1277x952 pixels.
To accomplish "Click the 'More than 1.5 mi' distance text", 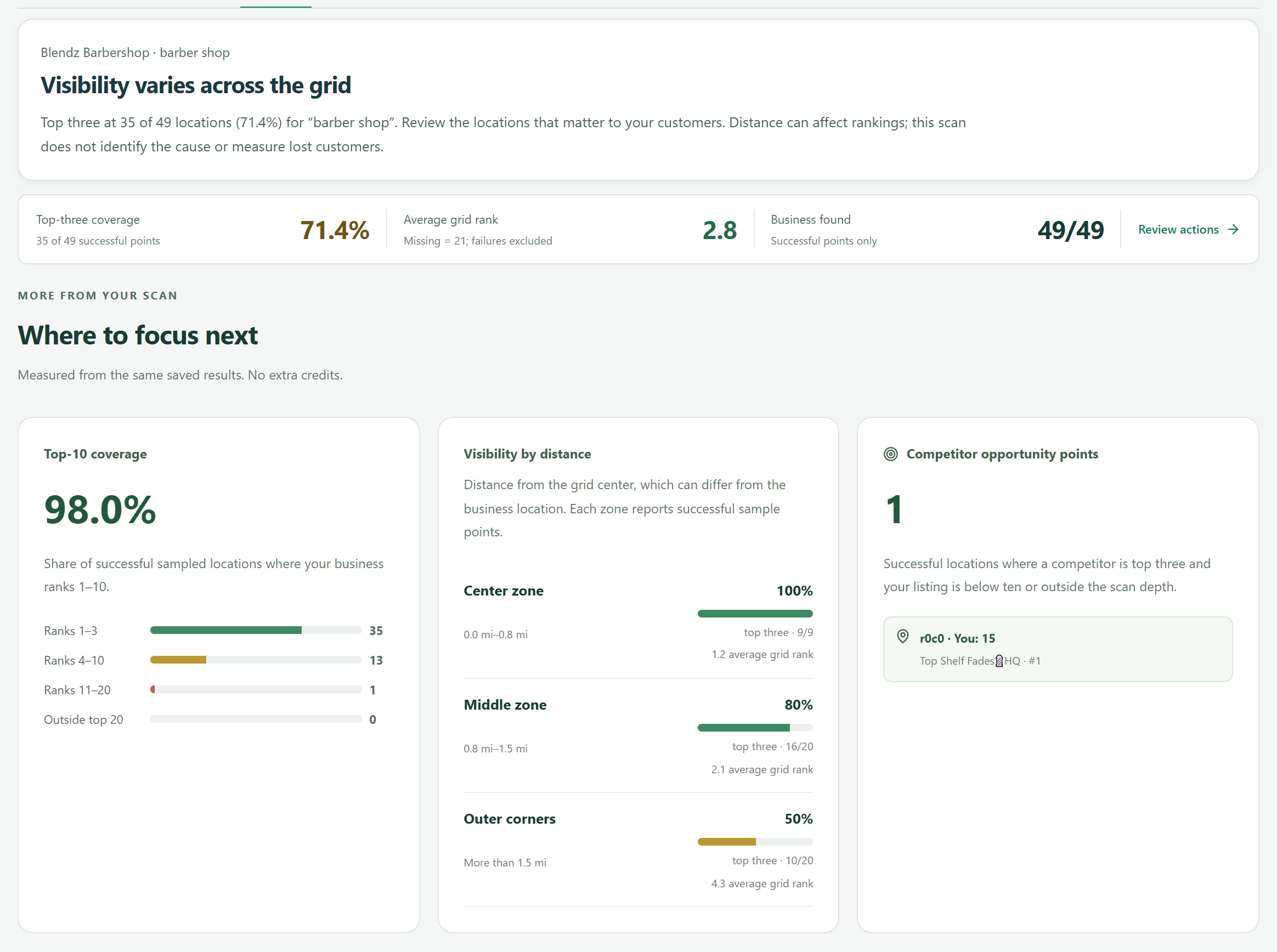I will 505,863.
